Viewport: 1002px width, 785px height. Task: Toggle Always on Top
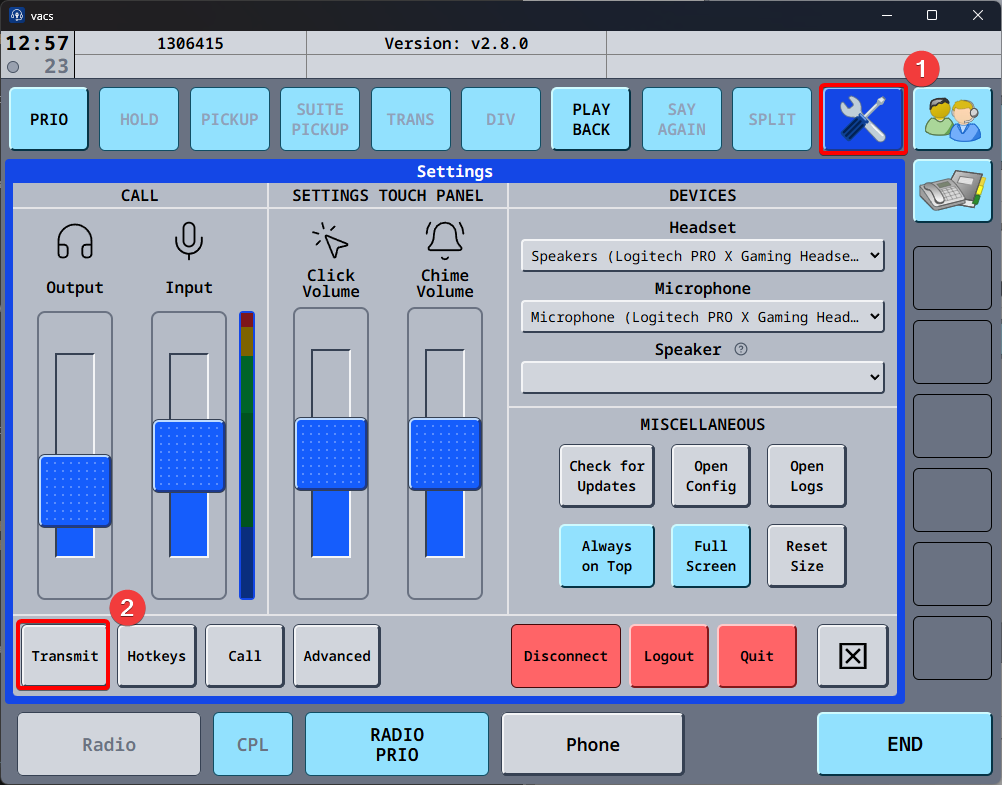[606, 556]
